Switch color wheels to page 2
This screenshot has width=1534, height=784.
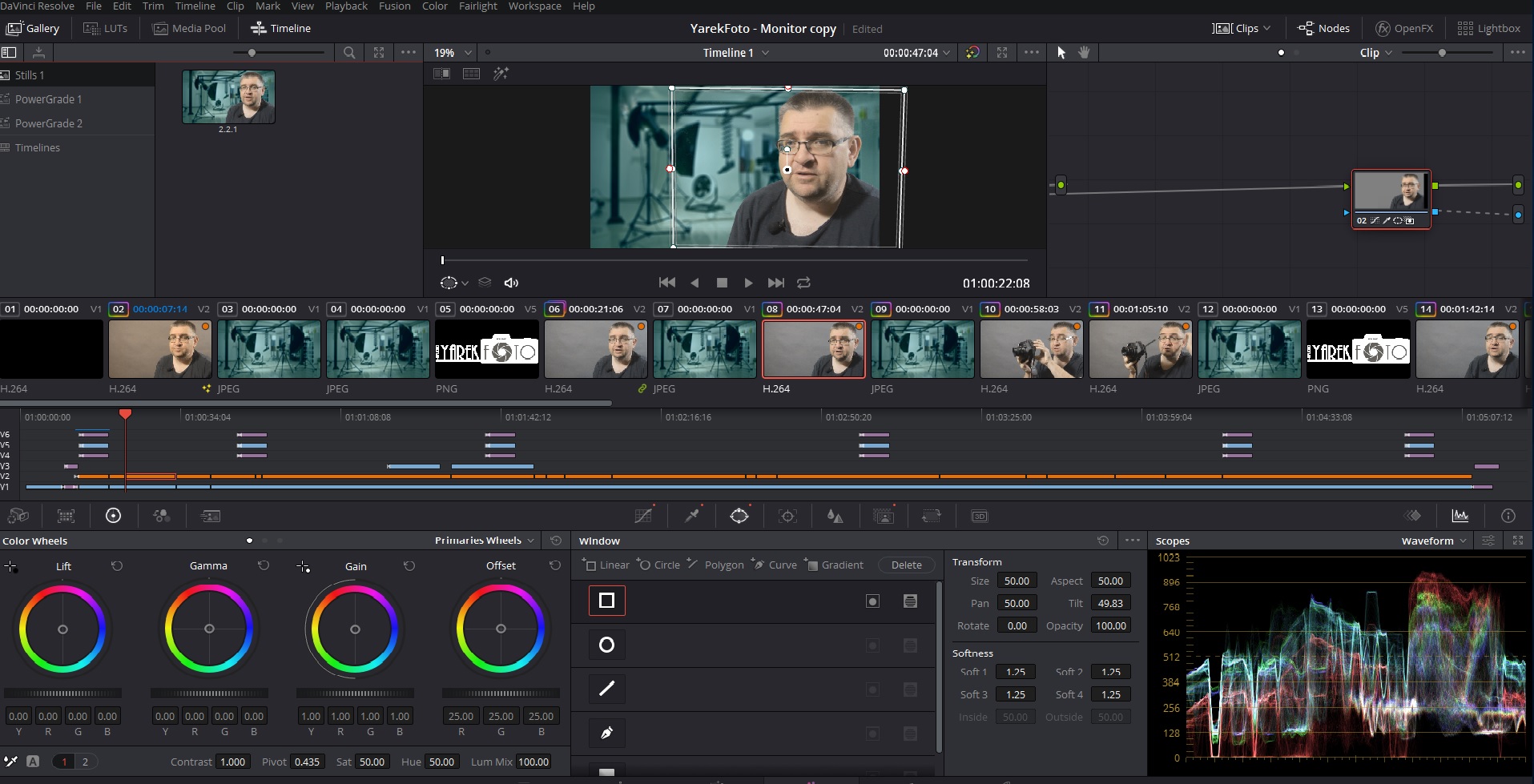[x=84, y=762]
